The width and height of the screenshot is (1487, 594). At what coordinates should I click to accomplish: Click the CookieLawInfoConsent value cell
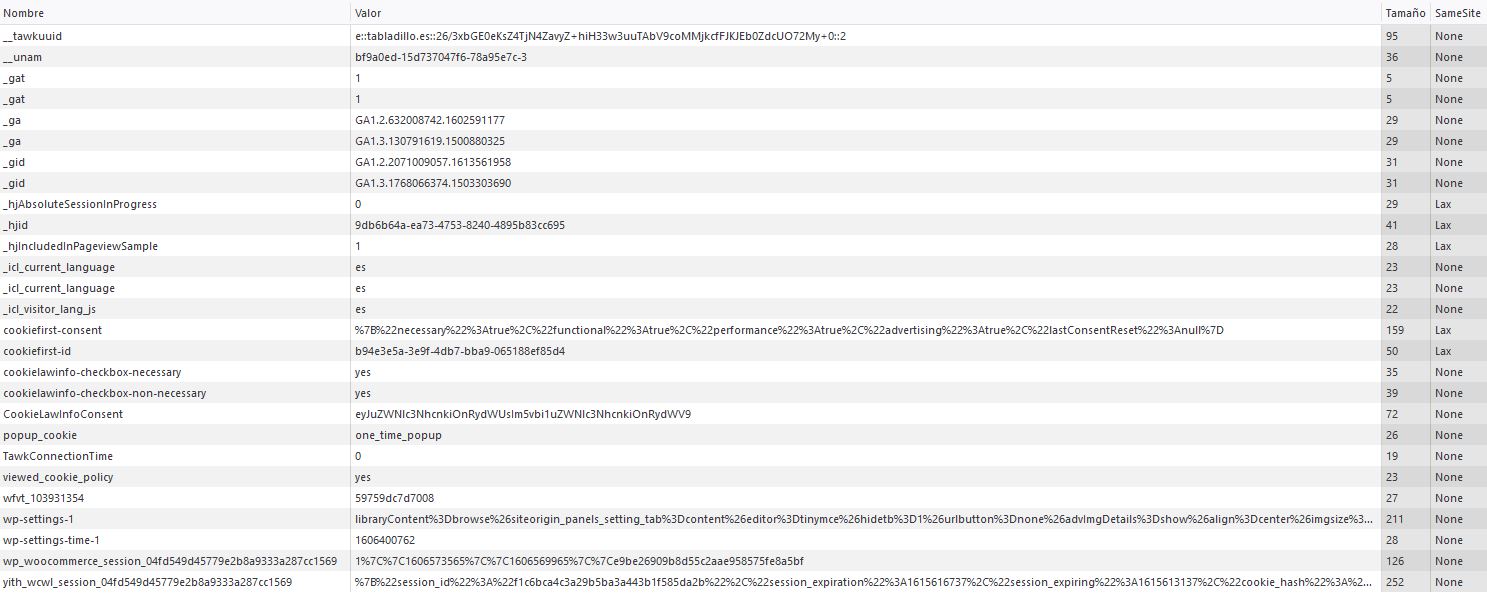(x=865, y=414)
